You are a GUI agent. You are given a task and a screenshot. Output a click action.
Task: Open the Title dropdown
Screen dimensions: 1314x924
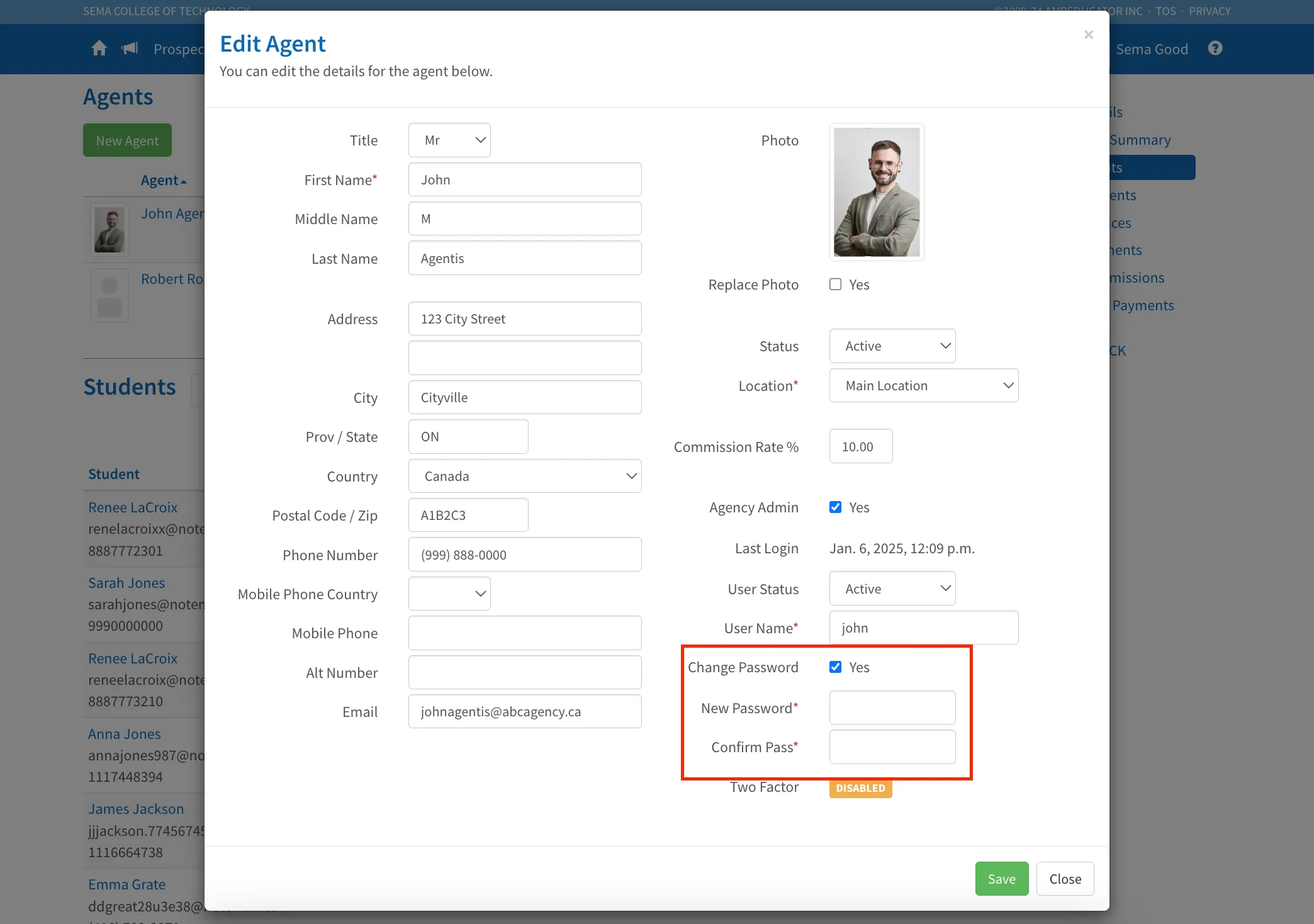449,140
